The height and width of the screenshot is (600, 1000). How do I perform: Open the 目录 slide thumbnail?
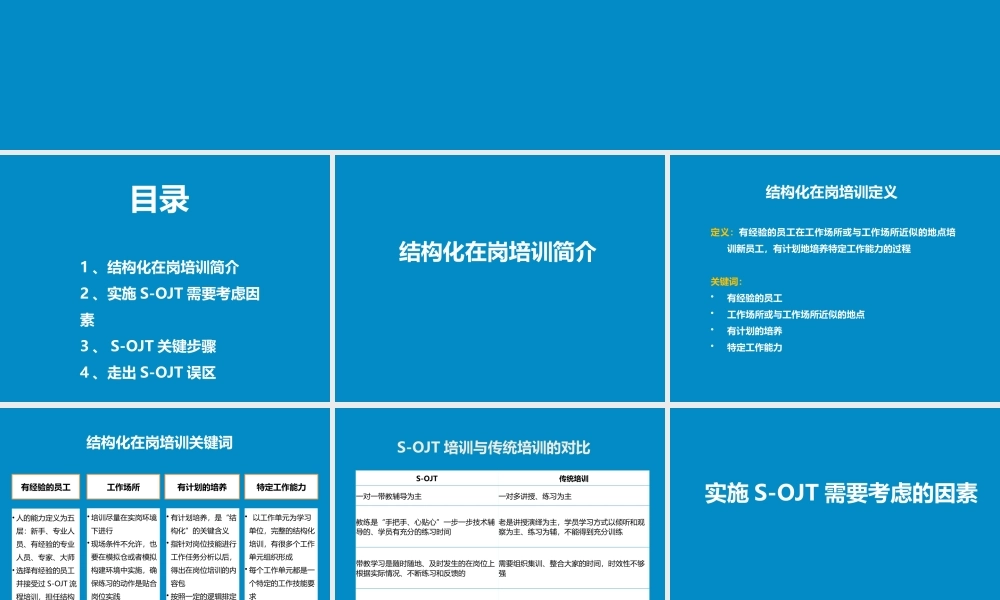click(165, 278)
